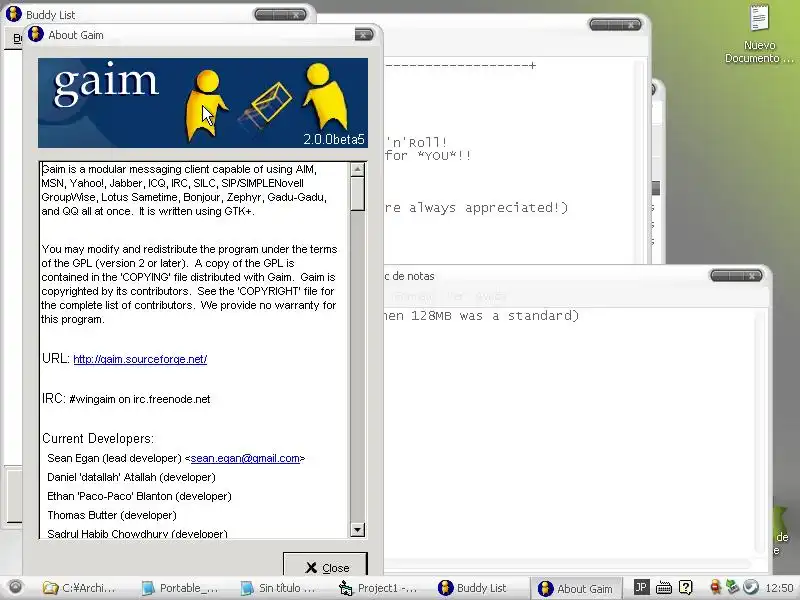Click window controls of the top notepad window
The image size is (800, 600).
click(x=615, y=24)
